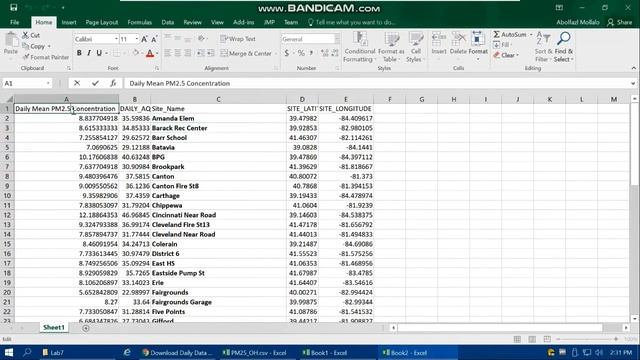Open Sort & Filter
Image resolution: width=640 pixels, height=360 pixels.
coord(543,47)
